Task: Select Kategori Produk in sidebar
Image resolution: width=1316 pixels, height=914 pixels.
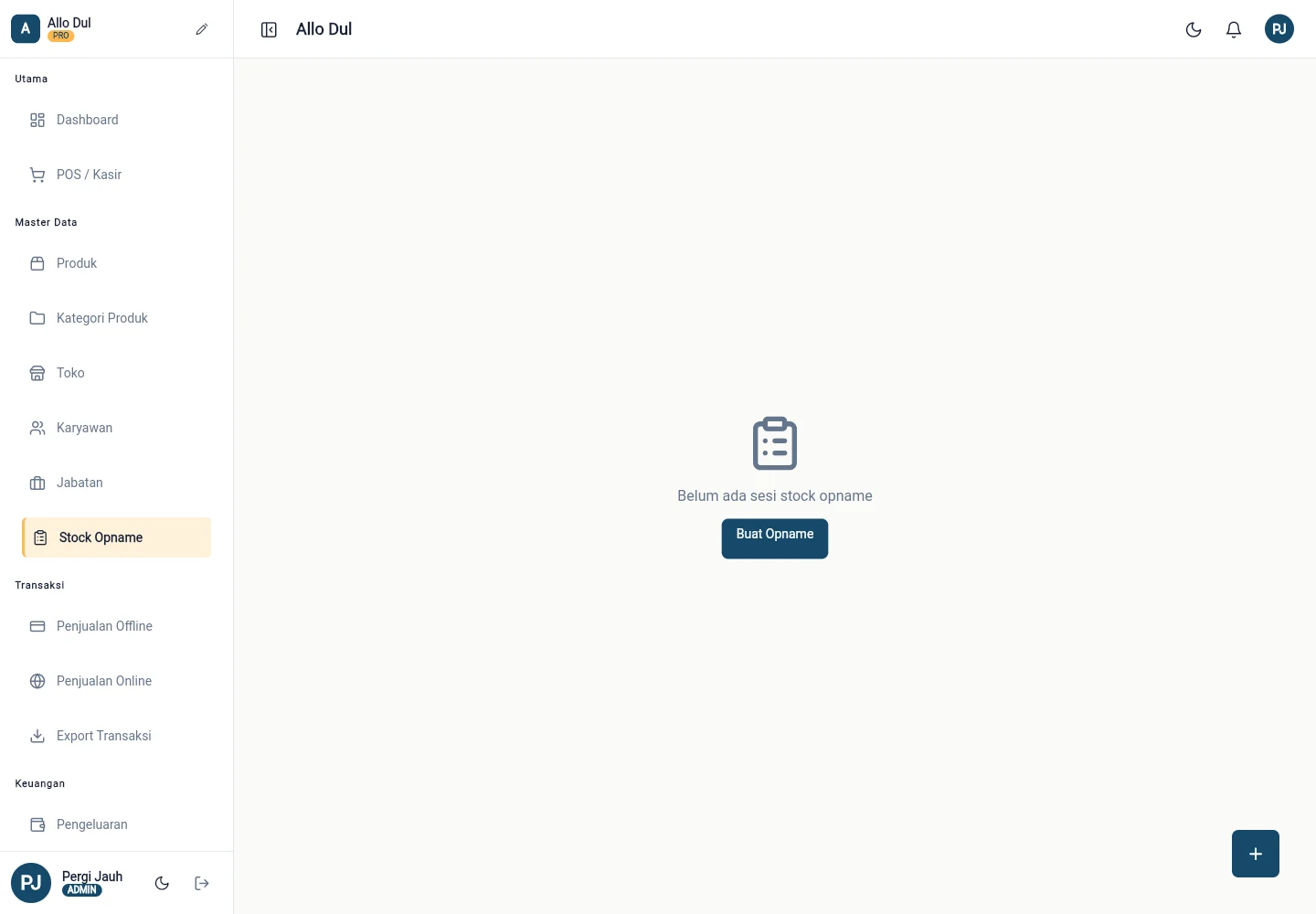Action: click(x=117, y=318)
